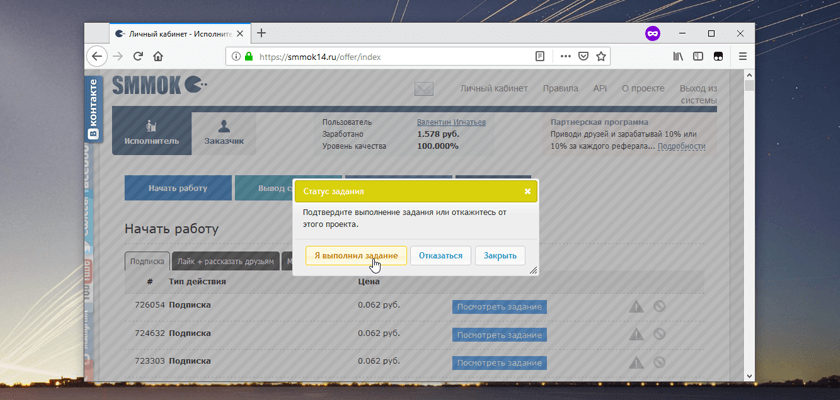
Task: Block task 724632 with the ban icon
Action: [x=659, y=334]
